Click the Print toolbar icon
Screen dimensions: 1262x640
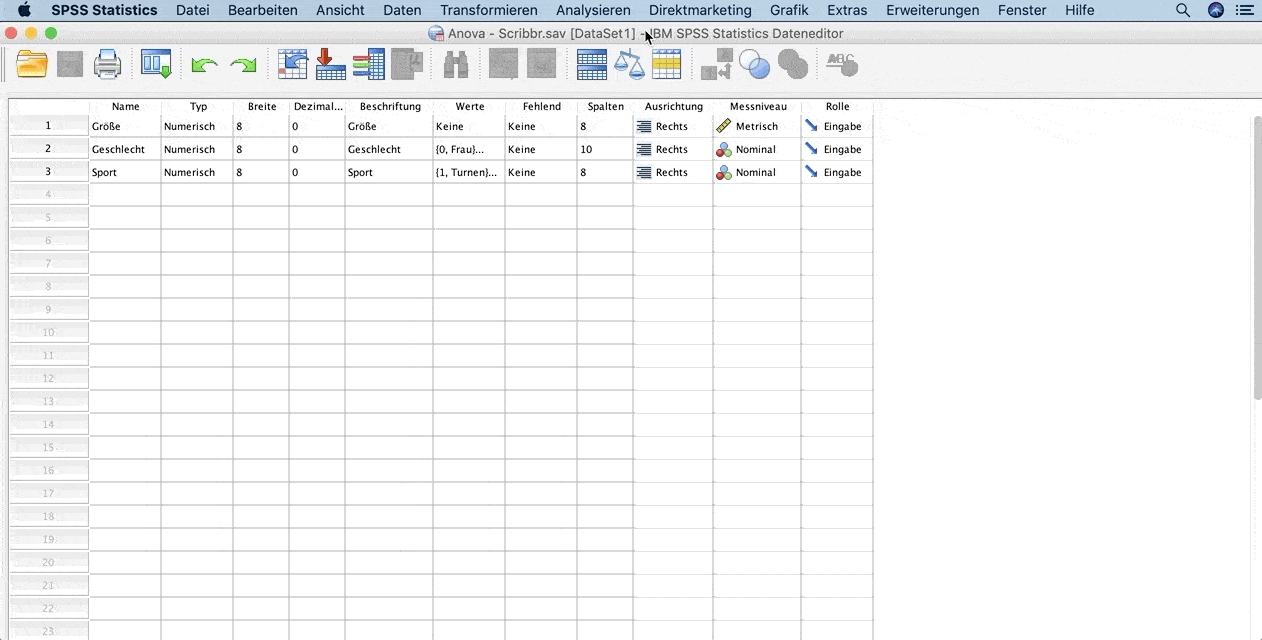point(107,65)
